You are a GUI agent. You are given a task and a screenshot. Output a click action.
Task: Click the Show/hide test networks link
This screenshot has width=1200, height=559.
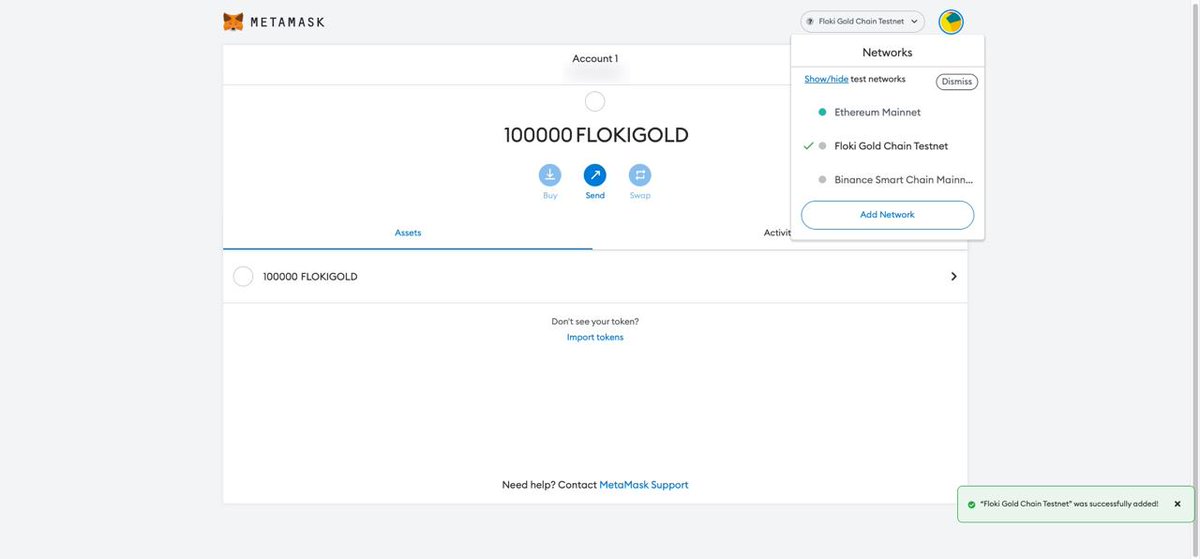(x=826, y=79)
